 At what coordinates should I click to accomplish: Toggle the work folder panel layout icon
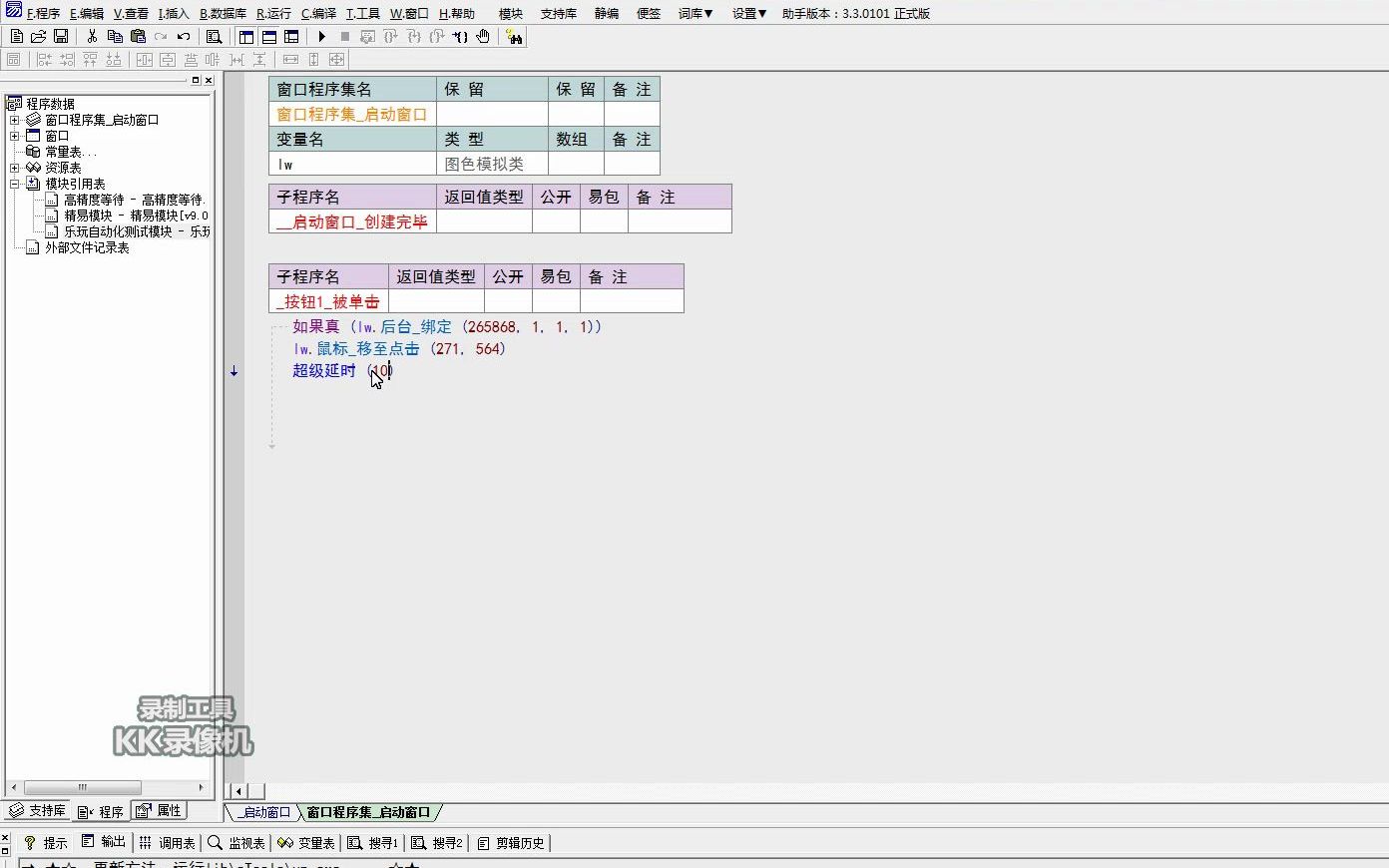[246, 37]
